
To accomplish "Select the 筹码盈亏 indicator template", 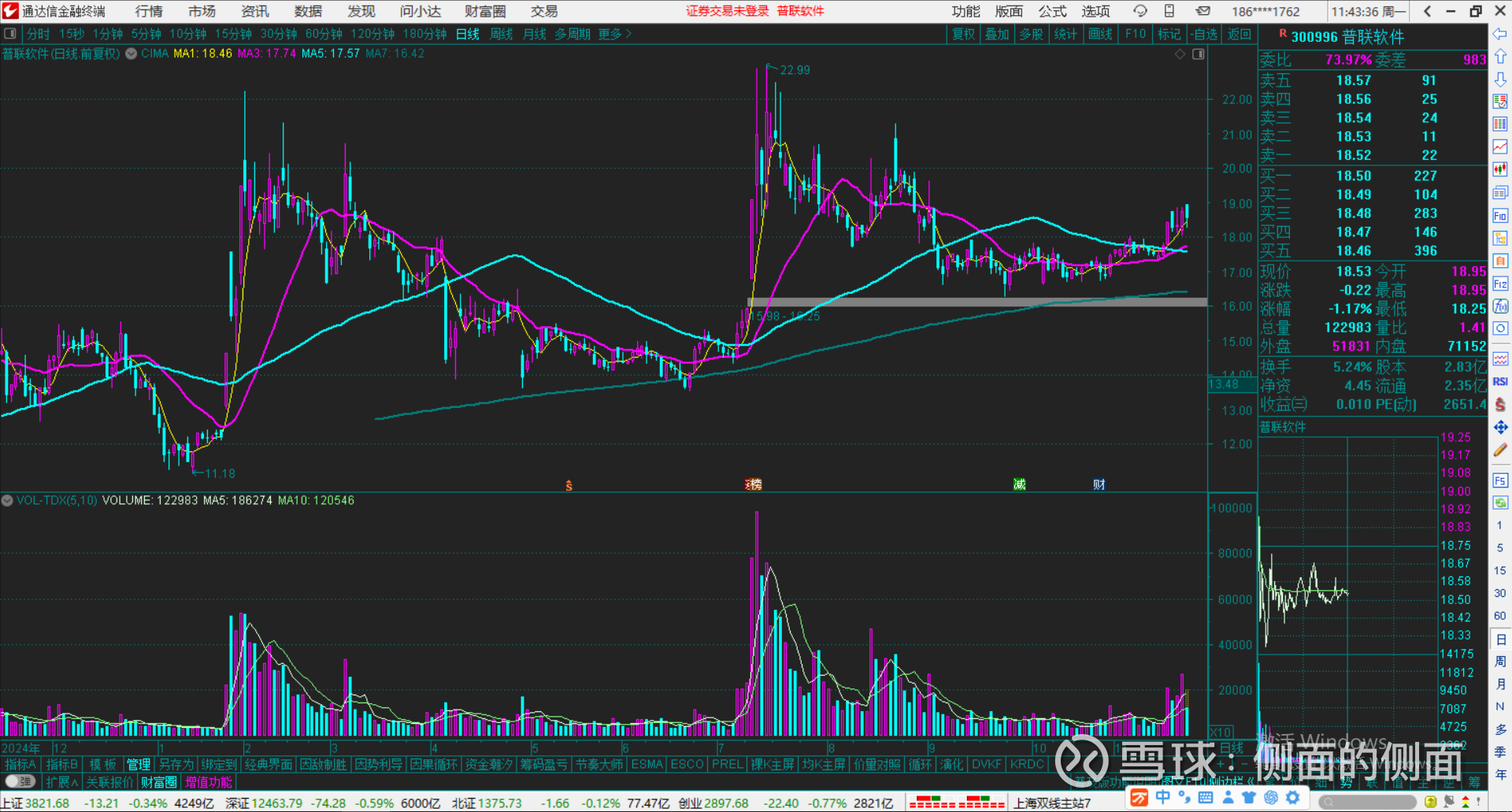I will pyautogui.click(x=543, y=764).
